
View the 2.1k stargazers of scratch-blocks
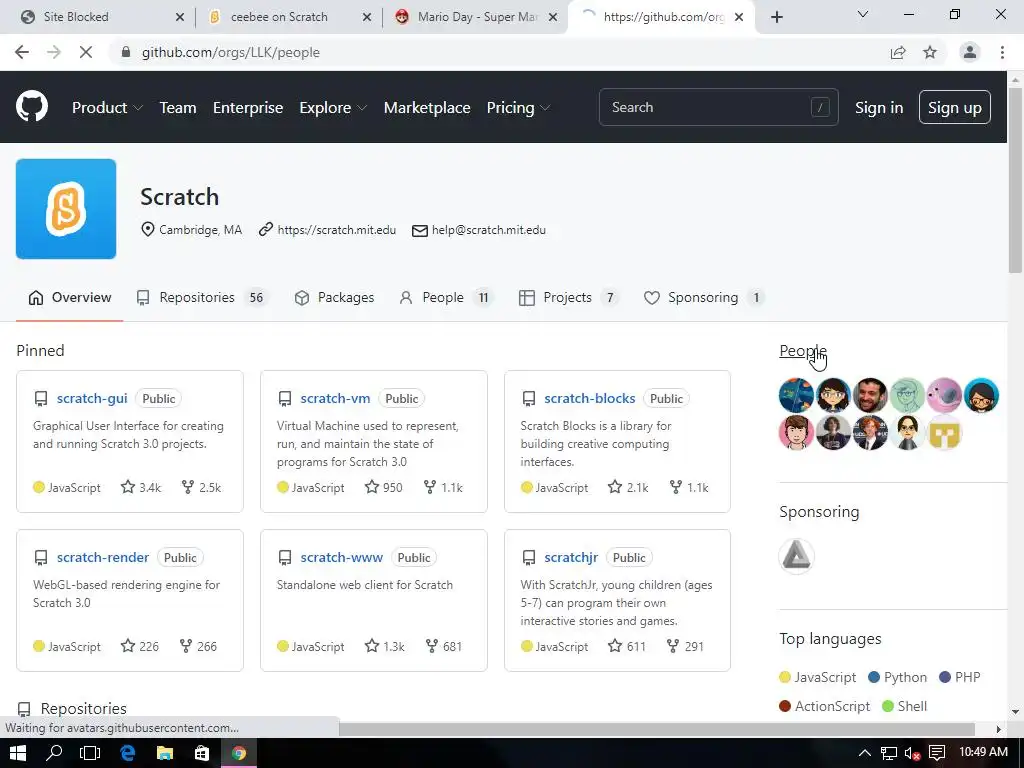tap(628, 487)
